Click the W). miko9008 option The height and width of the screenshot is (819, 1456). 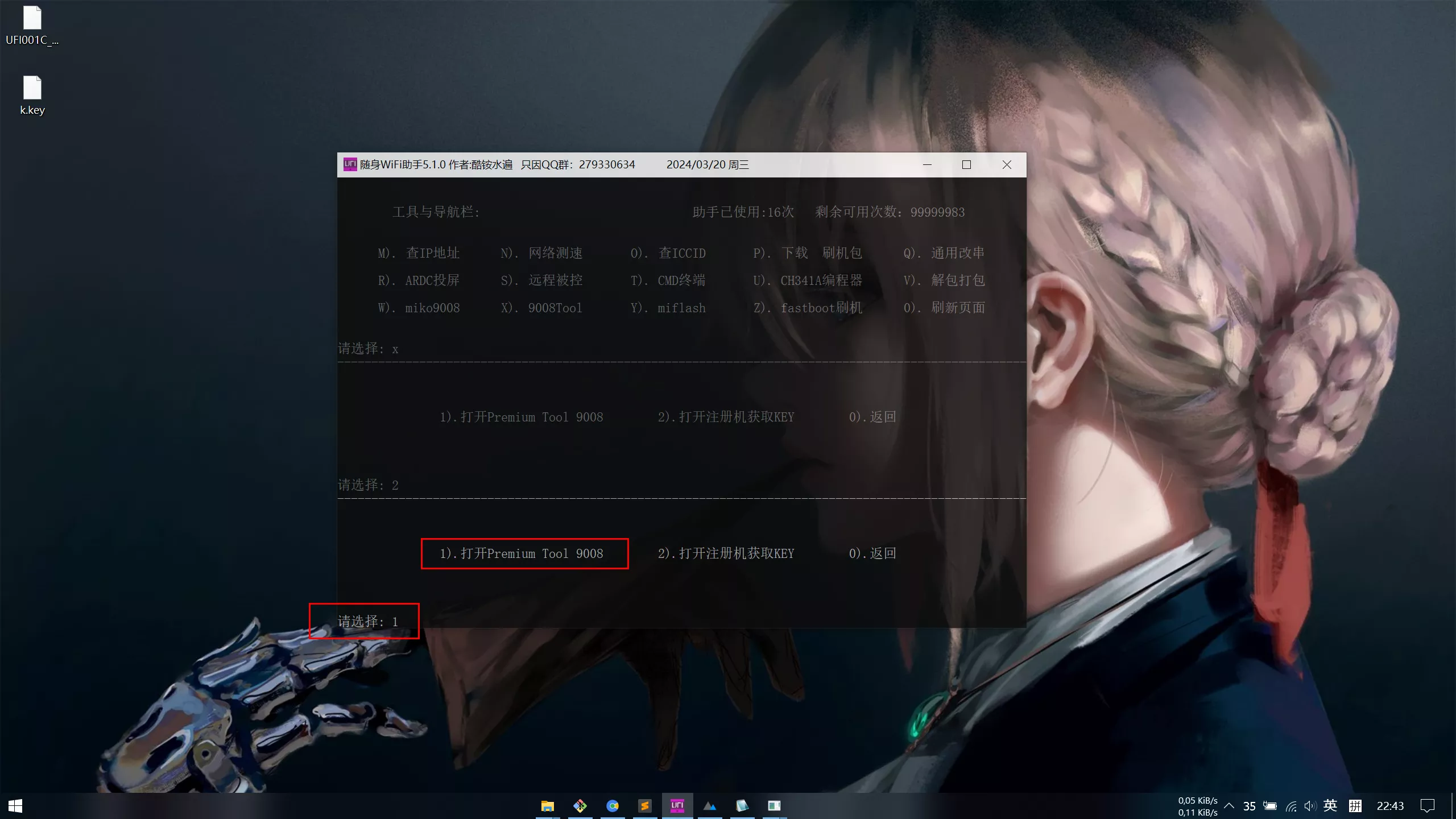click(x=419, y=308)
